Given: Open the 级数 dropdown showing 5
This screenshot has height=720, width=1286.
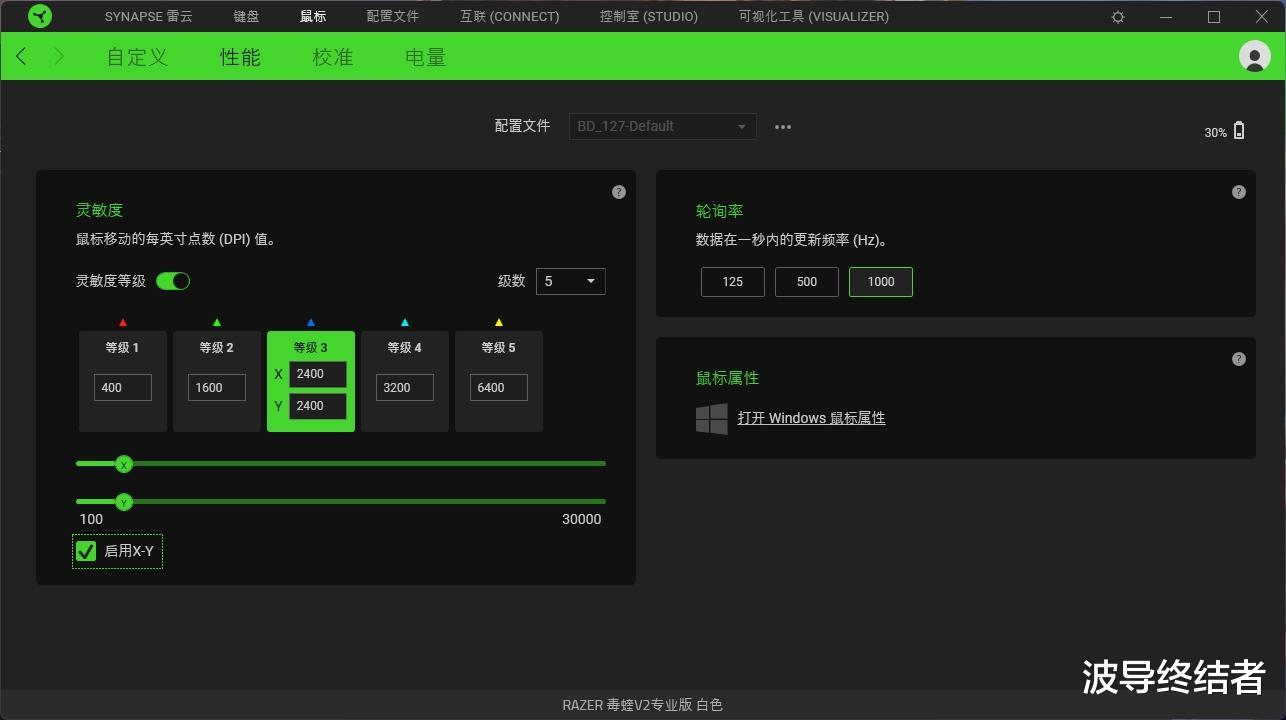Looking at the screenshot, I should (x=570, y=281).
